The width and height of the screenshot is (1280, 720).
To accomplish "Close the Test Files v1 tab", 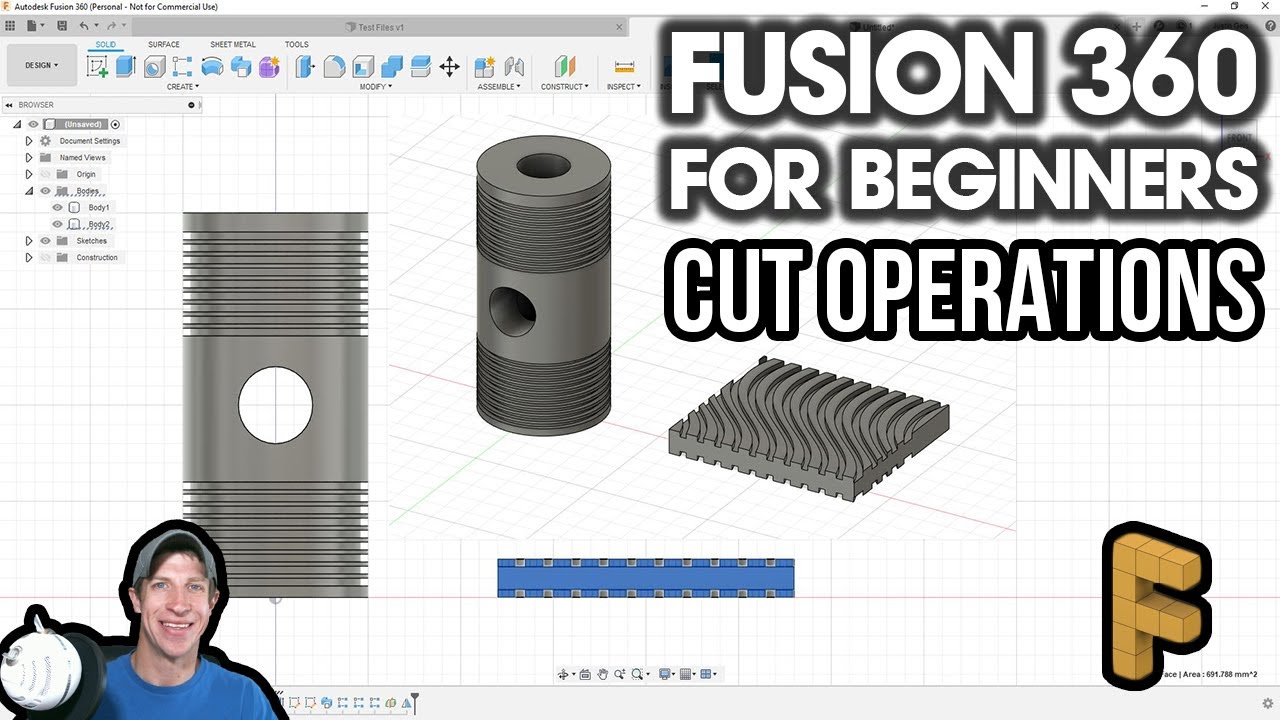I will 621,27.
